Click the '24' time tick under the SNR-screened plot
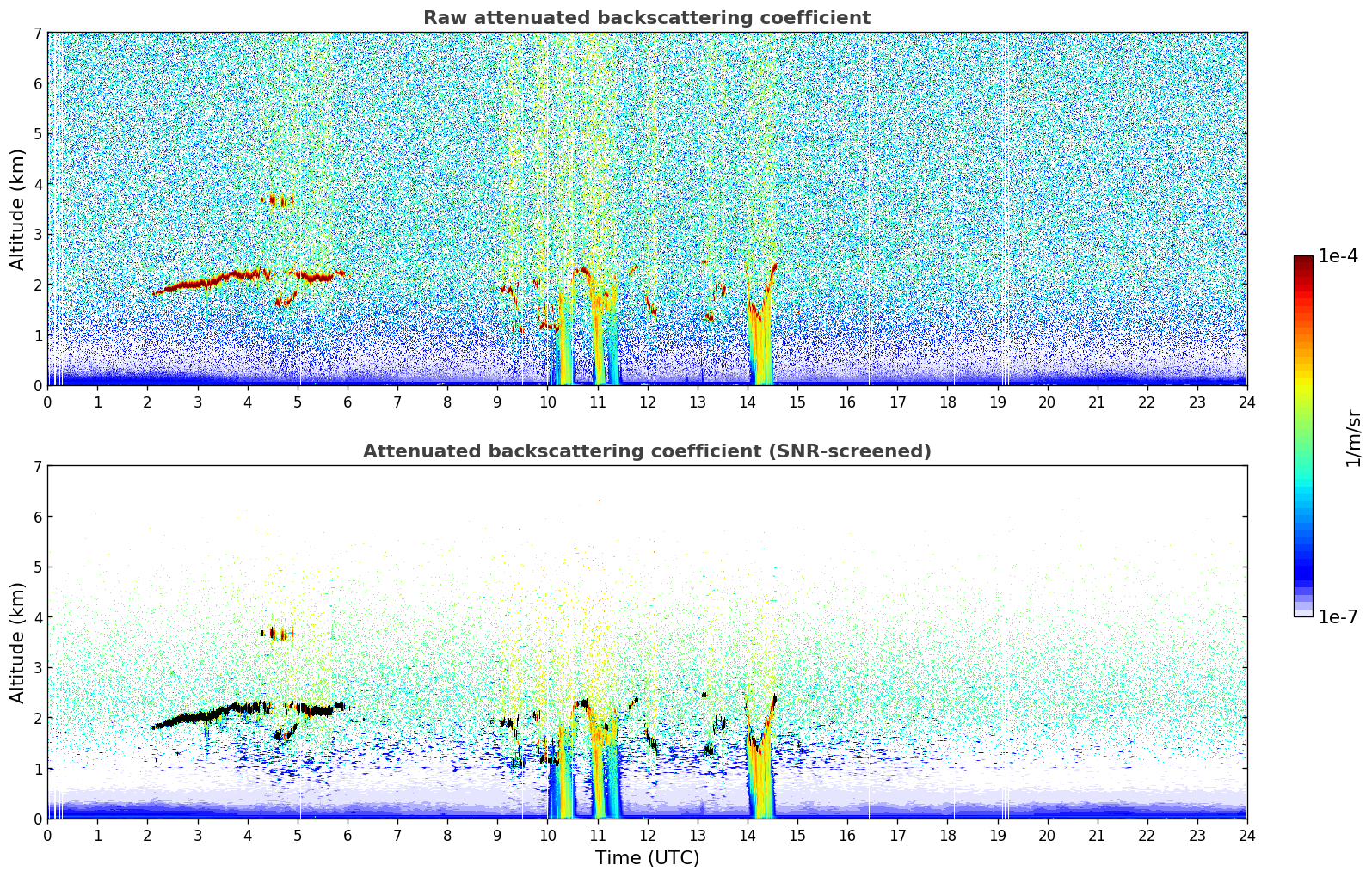Image resolution: width=1372 pixels, height=877 pixels. pyautogui.click(x=1246, y=835)
